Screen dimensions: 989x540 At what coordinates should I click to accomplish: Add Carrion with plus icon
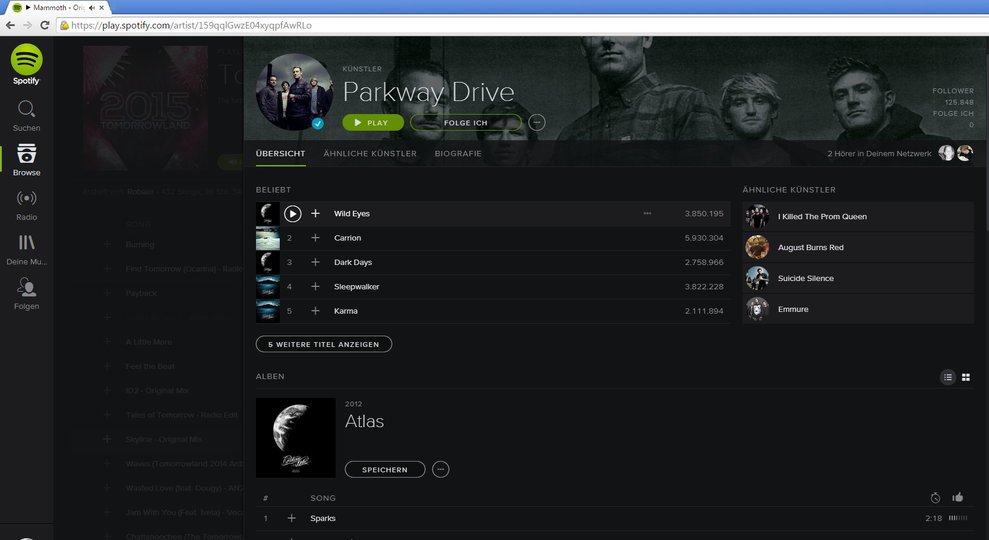click(x=315, y=238)
